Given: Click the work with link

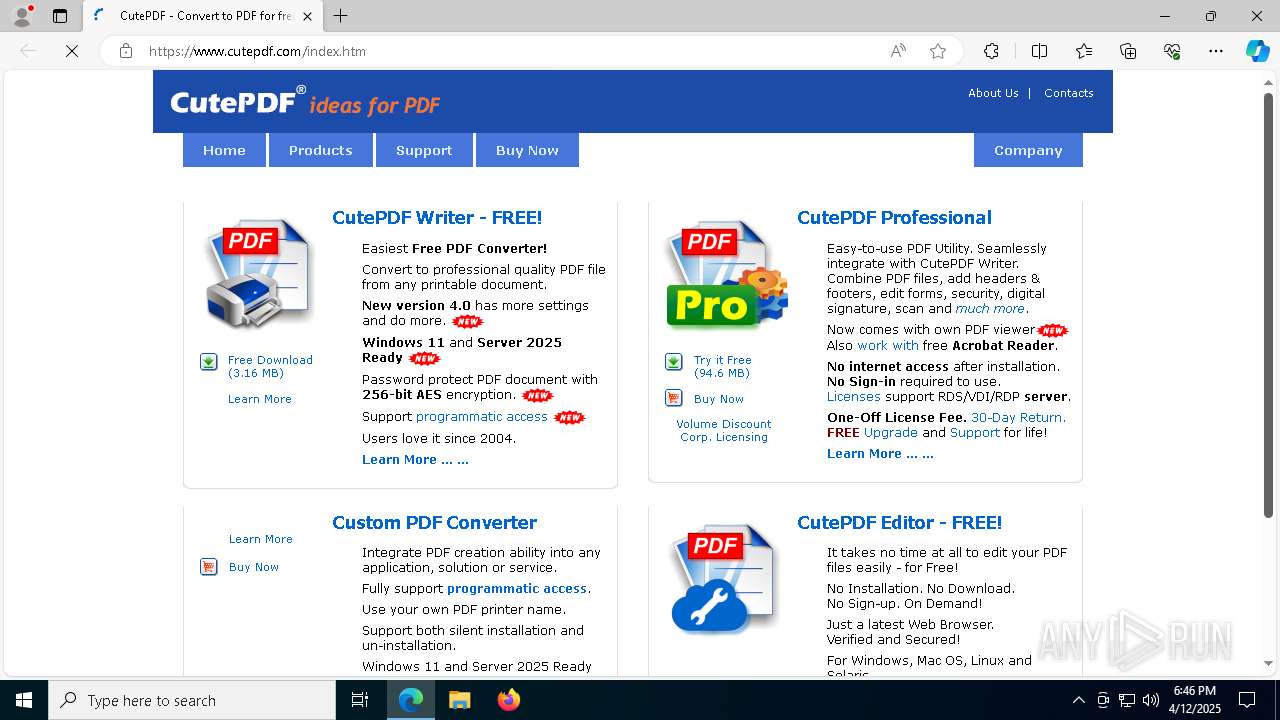Looking at the screenshot, I should (x=887, y=346).
